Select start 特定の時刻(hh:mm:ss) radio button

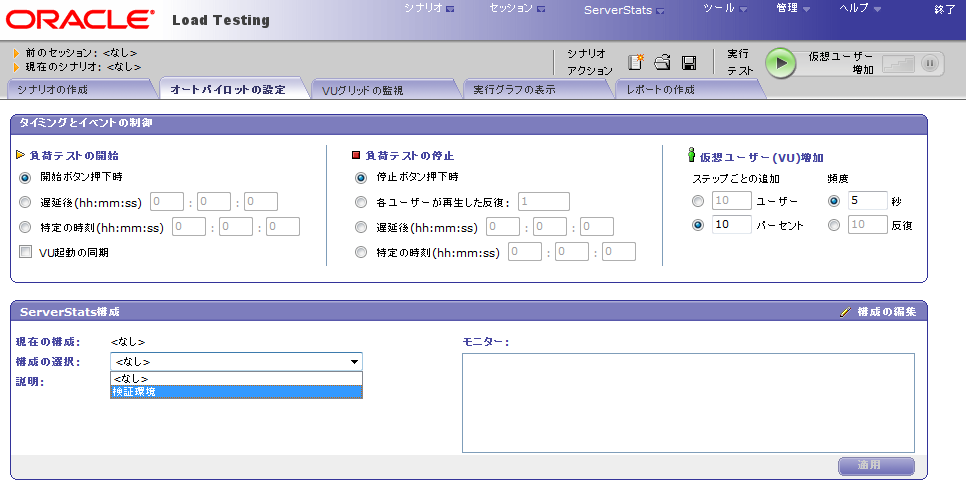pyautogui.click(x=25, y=227)
